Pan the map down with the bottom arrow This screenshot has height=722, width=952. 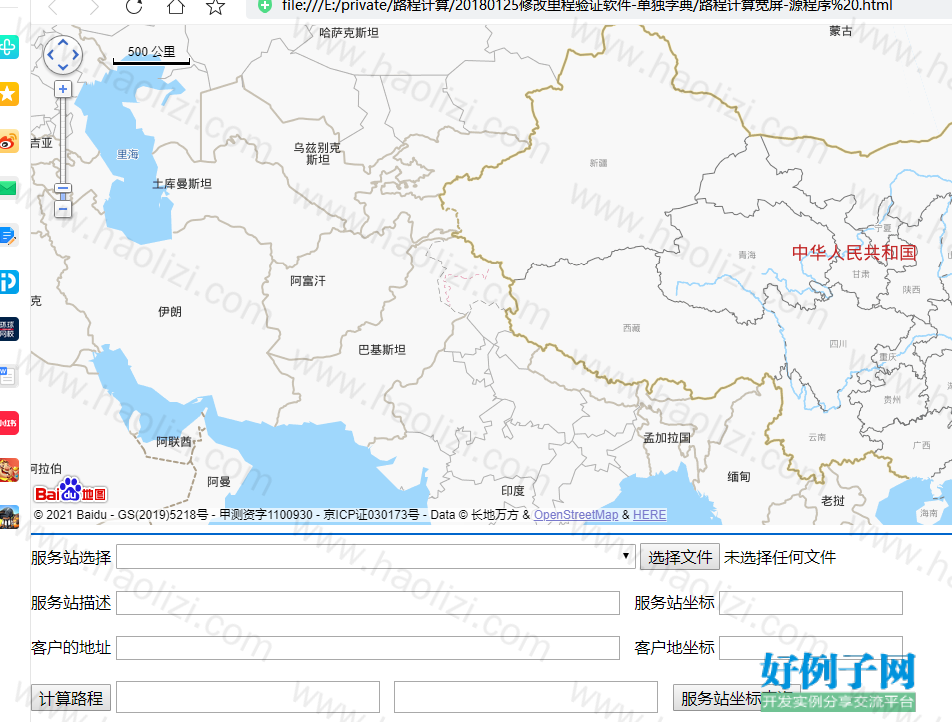(x=63, y=67)
